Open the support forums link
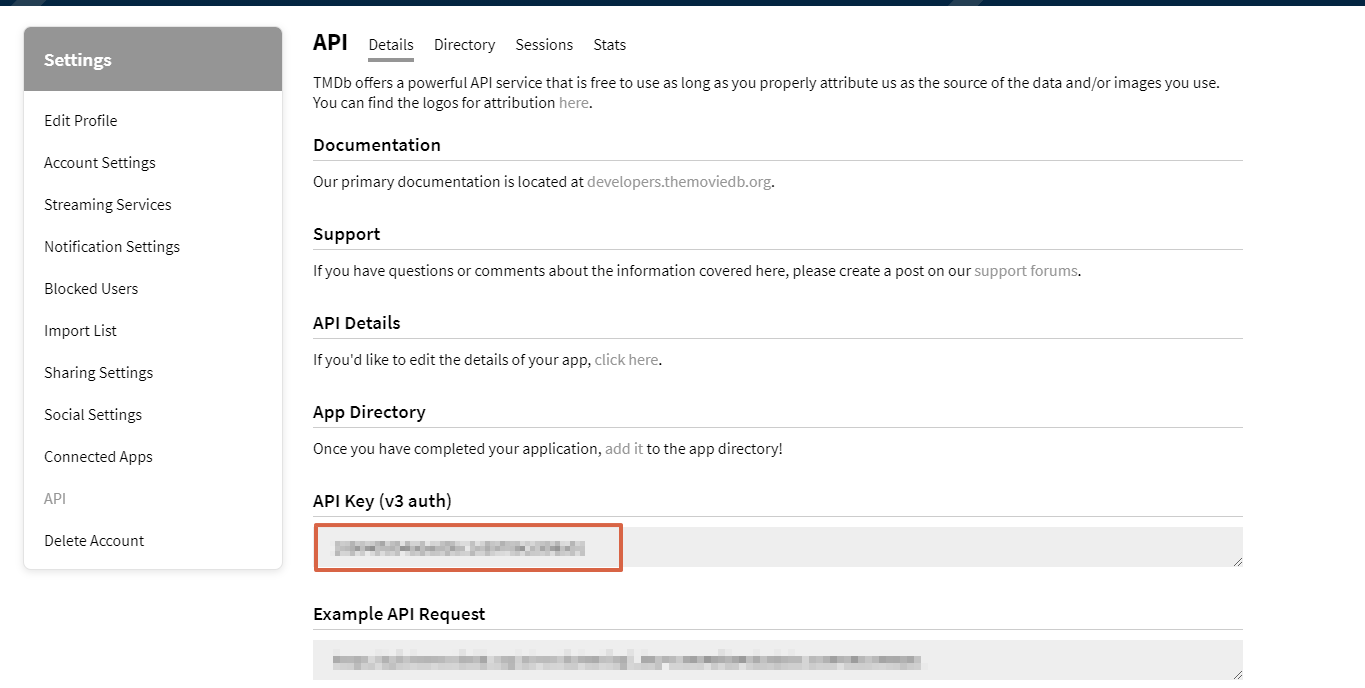 (x=1025, y=270)
